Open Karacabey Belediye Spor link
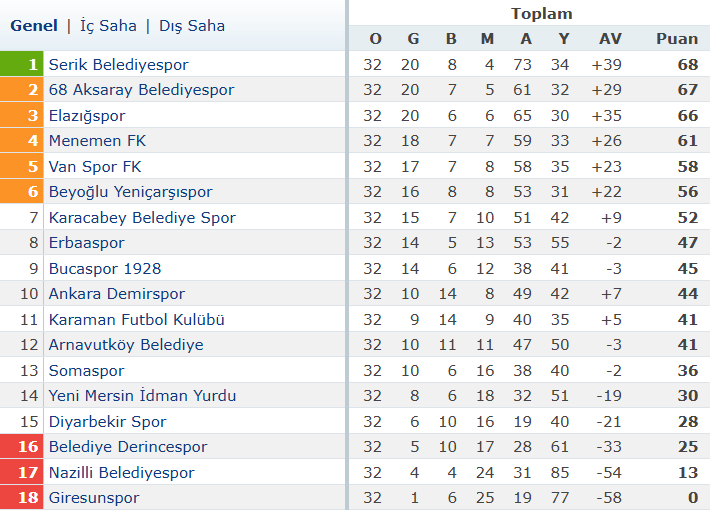 click(142, 218)
